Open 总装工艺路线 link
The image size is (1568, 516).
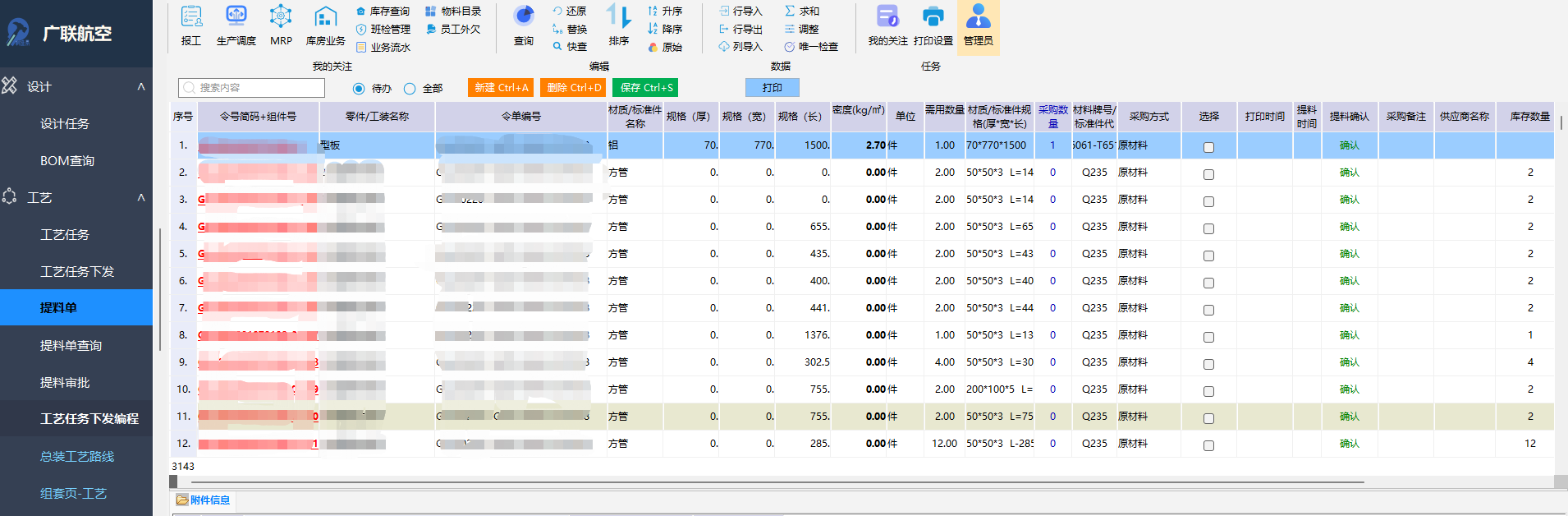click(77, 456)
